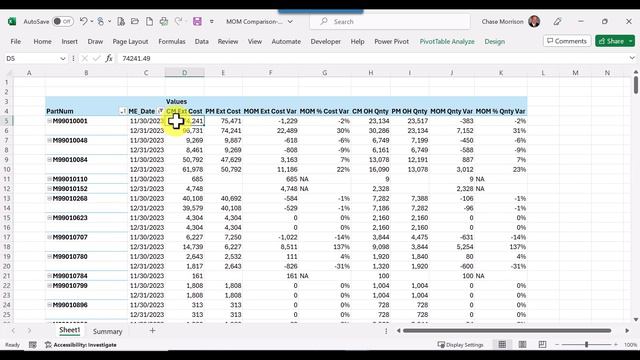The image size is (640, 360).
Task: Collapse the M99010780 row group
Action: [x=49, y=256]
